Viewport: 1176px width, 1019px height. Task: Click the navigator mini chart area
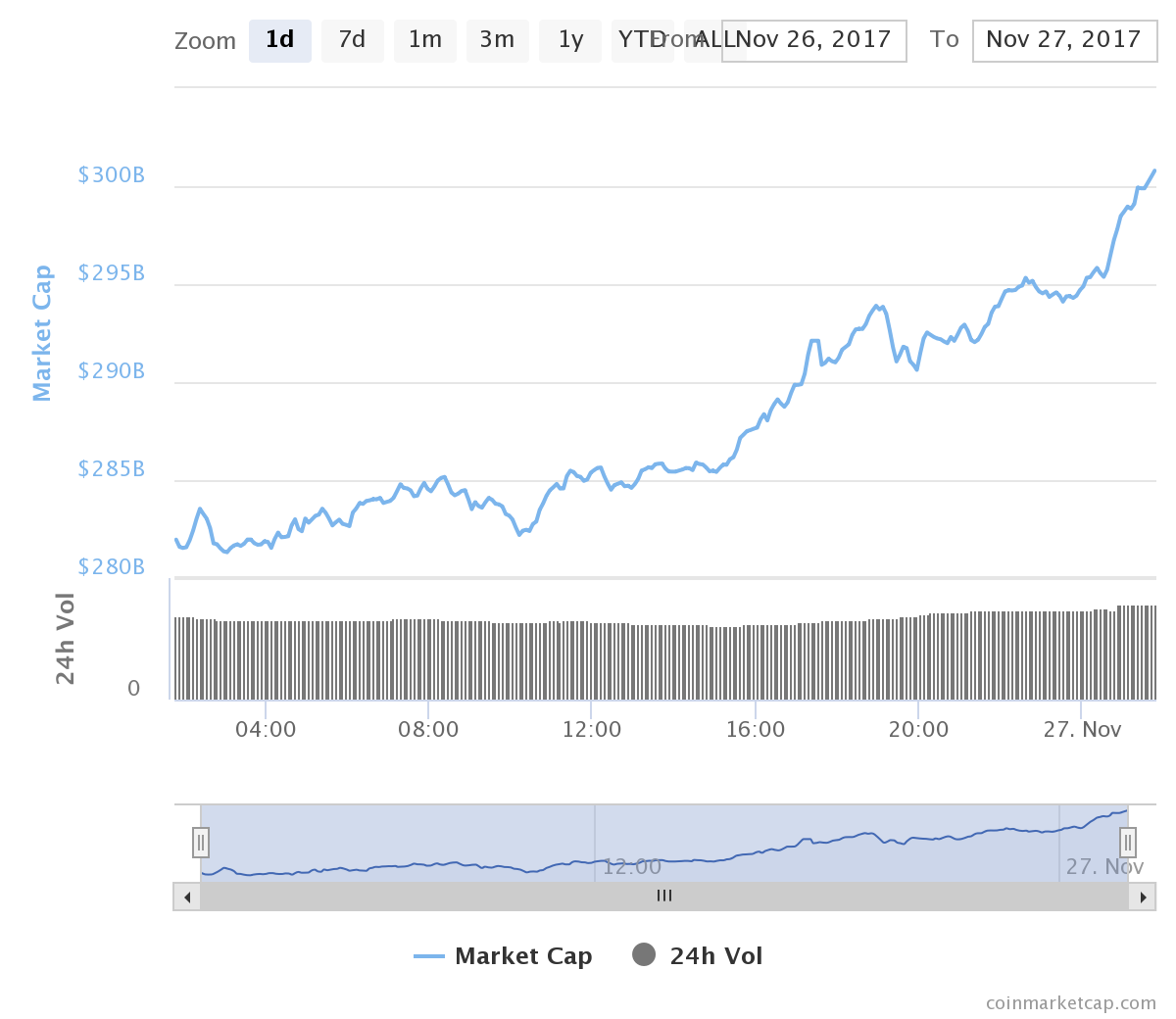pyautogui.click(x=664, y=843)
